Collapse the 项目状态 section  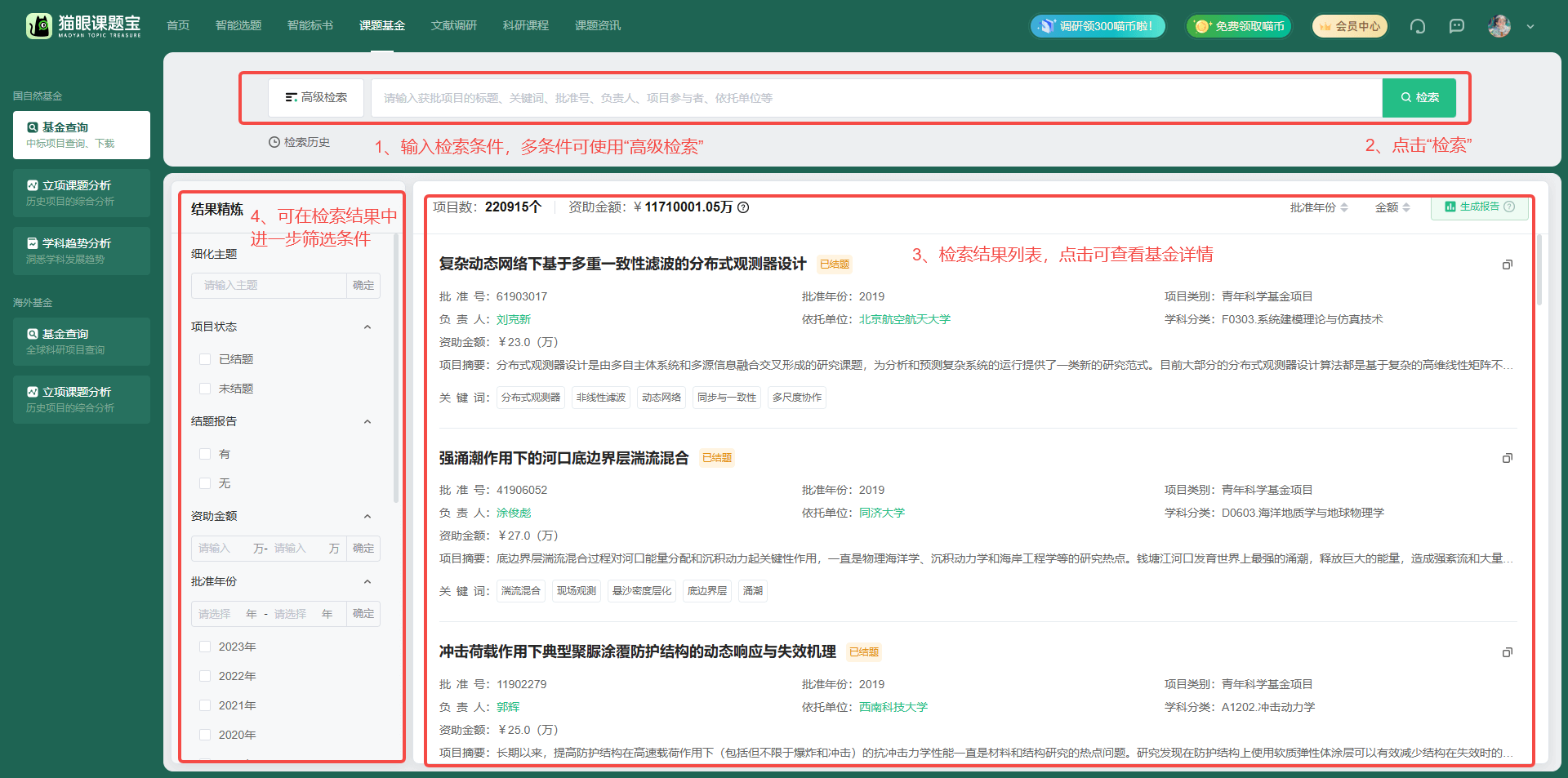pyautogui.click(x=367, y=327)
